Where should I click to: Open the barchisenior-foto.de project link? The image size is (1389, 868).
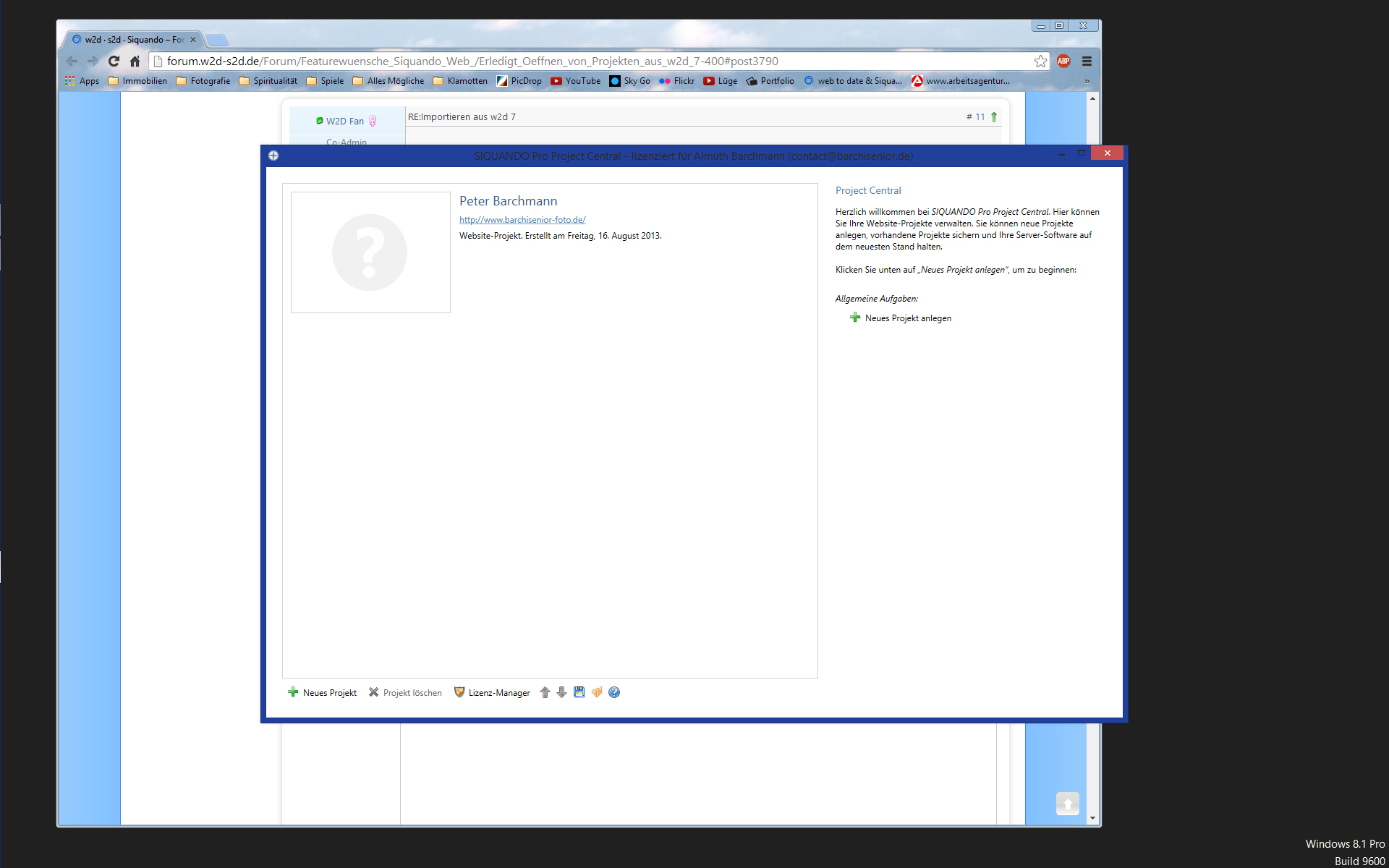pos(522,220)
